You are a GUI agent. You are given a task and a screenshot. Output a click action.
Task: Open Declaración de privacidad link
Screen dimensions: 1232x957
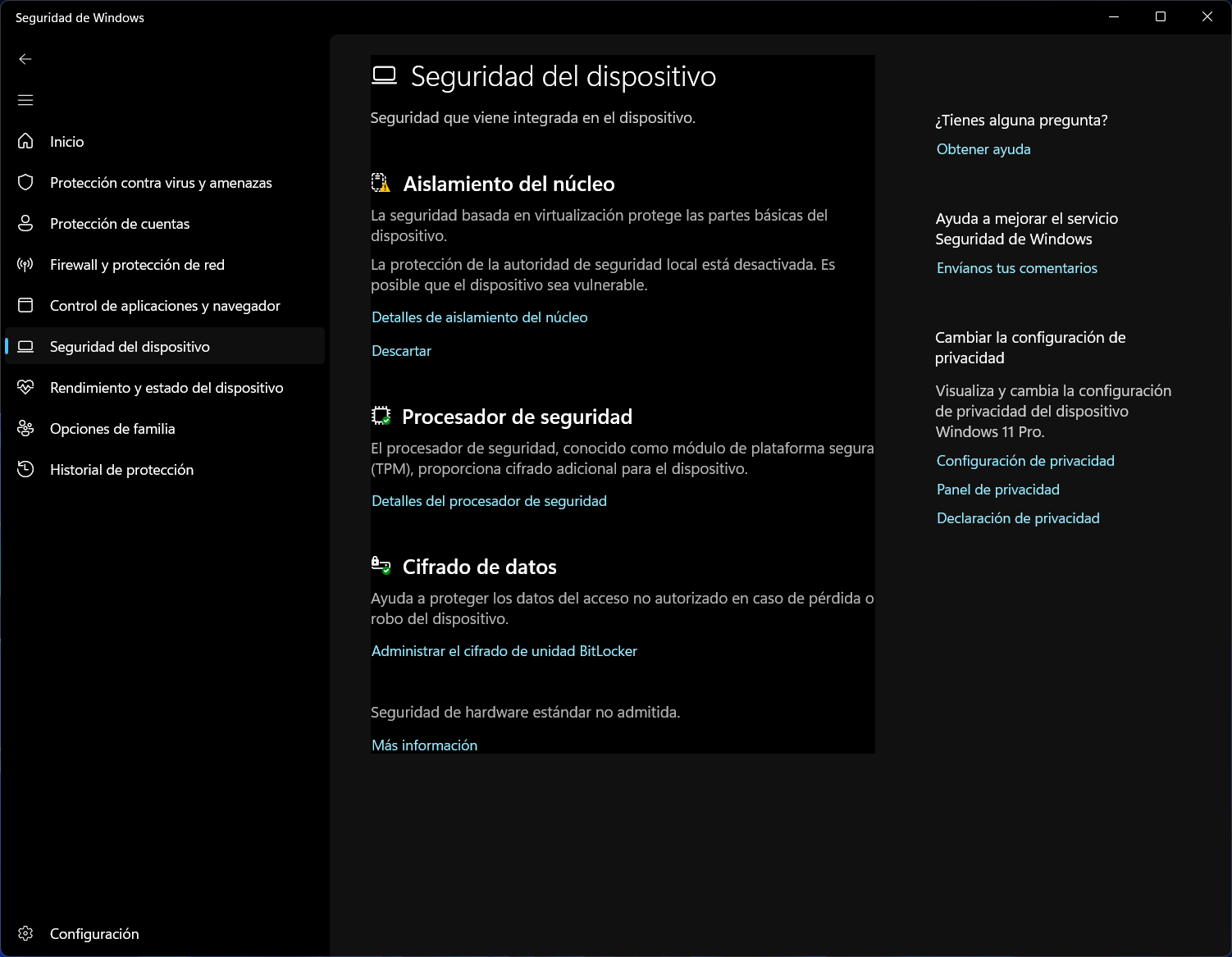click(1018, 518)
